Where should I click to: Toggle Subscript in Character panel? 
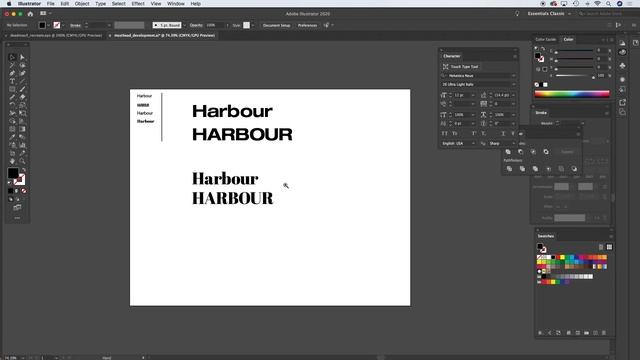coord(484,133)
